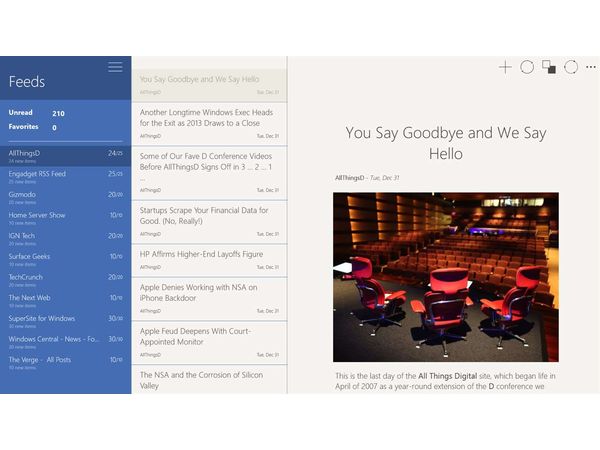This screenshot has height=450, width=600.
Task: Open 'Apple Denies Working with NSA' article
Action: click(x=209, y=299)
